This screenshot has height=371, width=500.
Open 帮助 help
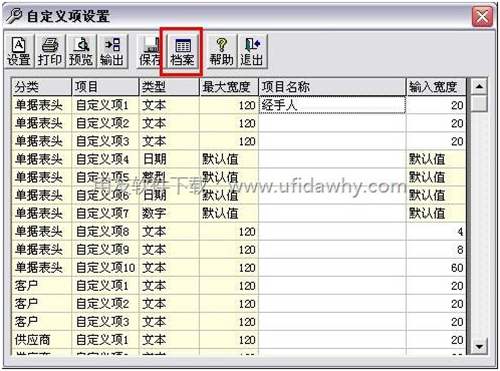221,51
